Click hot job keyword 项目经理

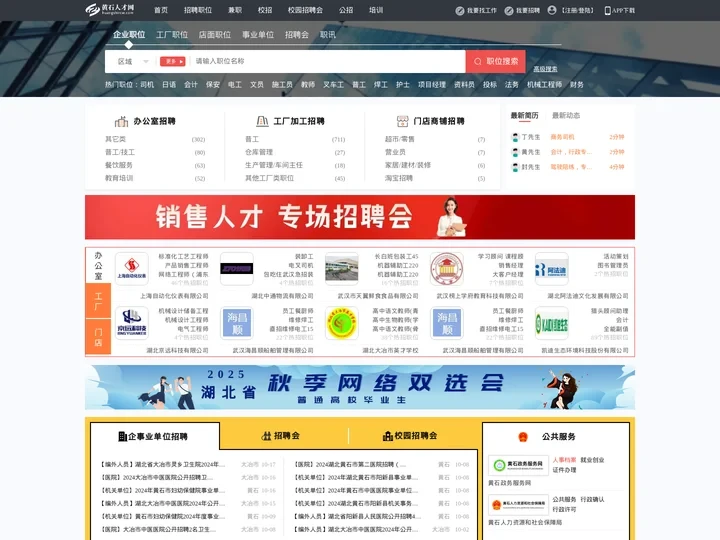click(x=432, y=85)
